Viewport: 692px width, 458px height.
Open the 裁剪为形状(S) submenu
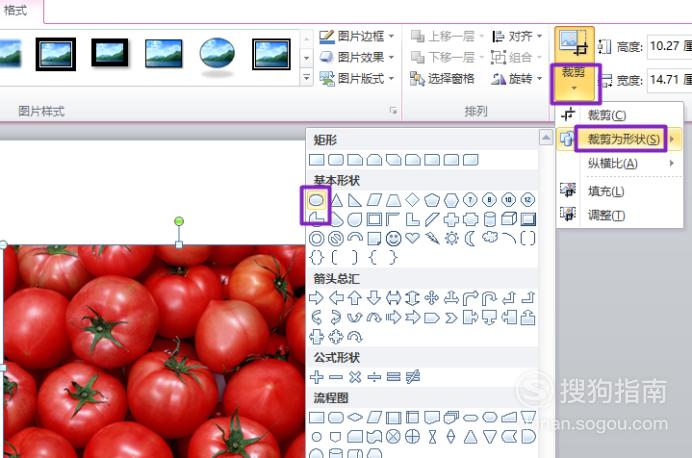tap(620, 139)
